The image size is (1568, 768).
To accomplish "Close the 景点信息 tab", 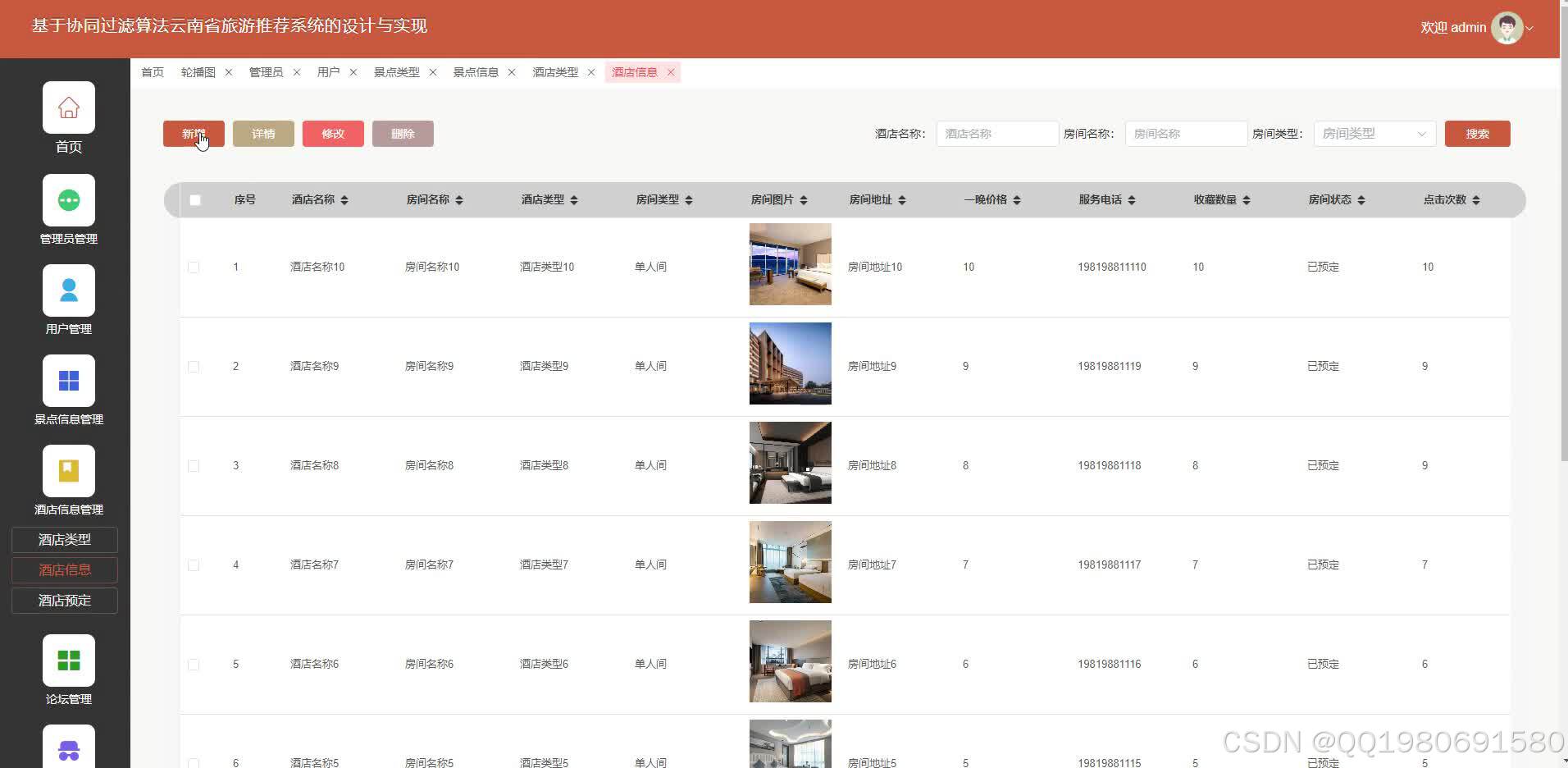I will [x=512, y=72].
